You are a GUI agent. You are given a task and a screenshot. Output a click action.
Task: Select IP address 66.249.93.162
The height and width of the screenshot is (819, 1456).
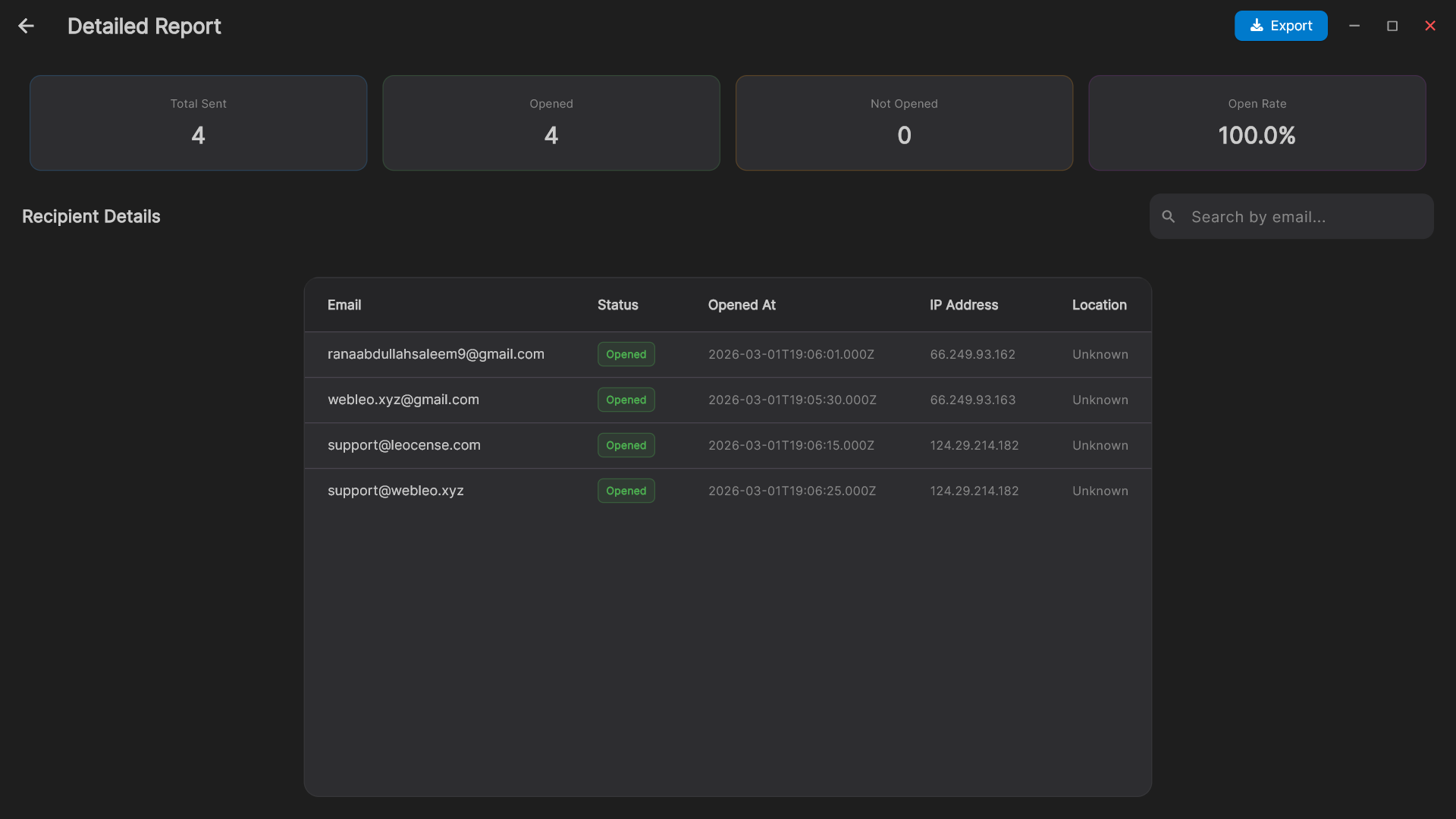tap(973, 354)
